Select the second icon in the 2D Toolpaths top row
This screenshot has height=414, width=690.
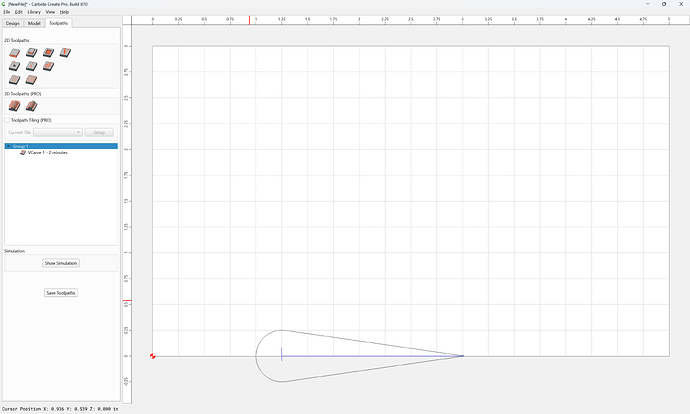point(31,52)
